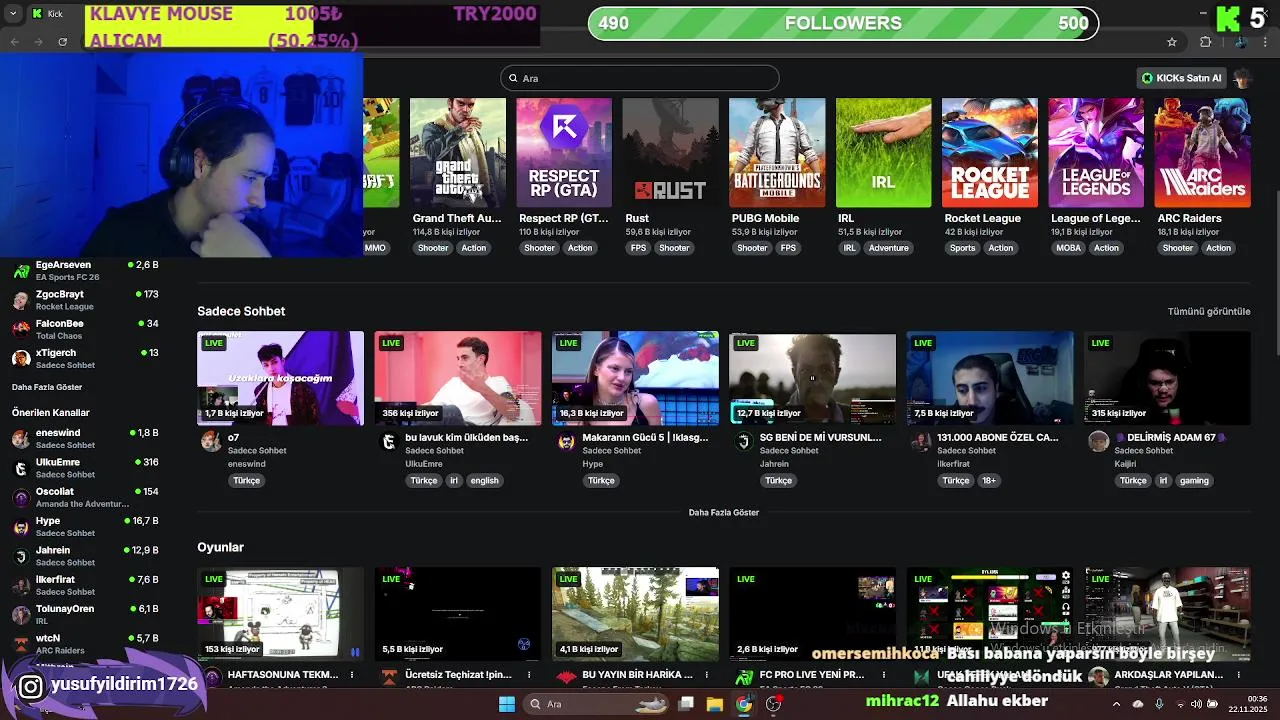Screen dimensions: 1280x720
Task: Click the KICKs Satın Al button
Action: point(1181,78)
